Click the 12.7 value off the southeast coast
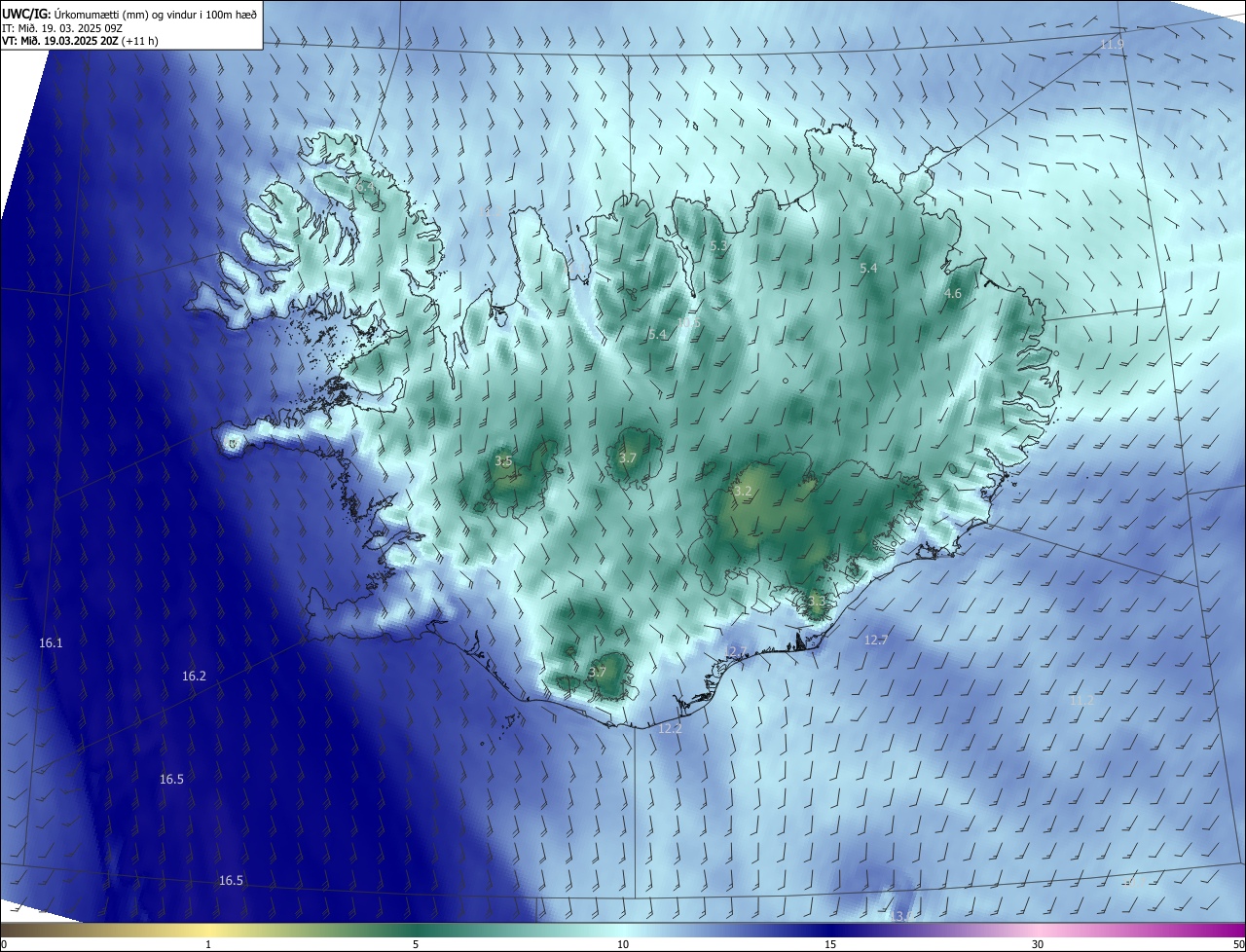 click(876, 640)
